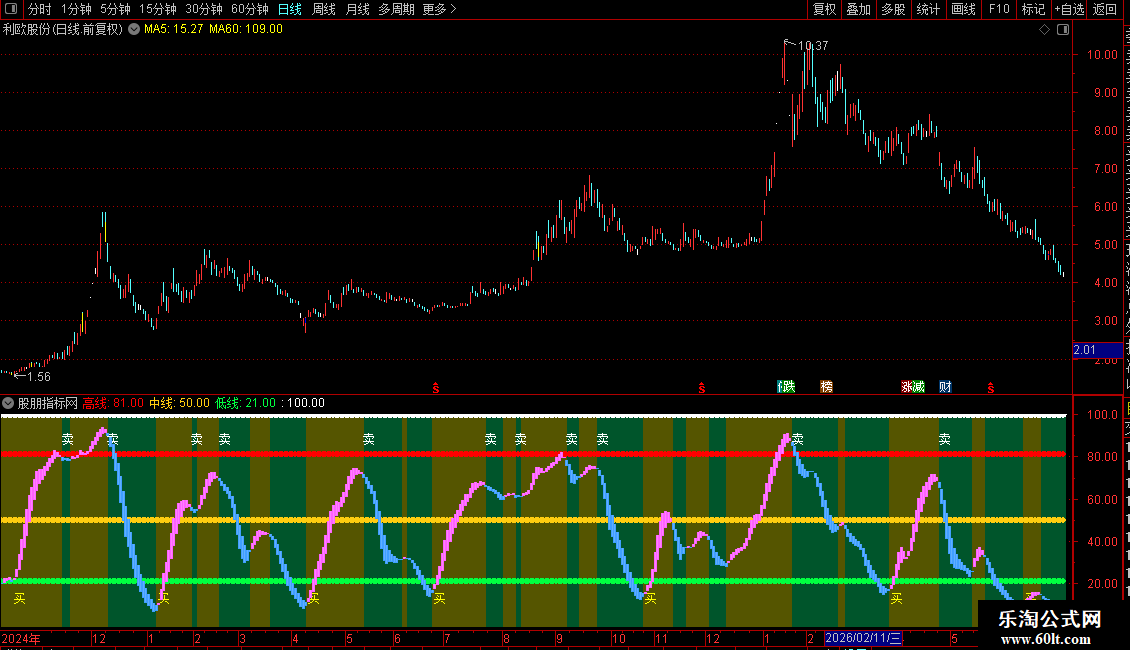Open the 多周期 multi-period view
This screenshot has width=1130, height=650.
coord(396,9)
